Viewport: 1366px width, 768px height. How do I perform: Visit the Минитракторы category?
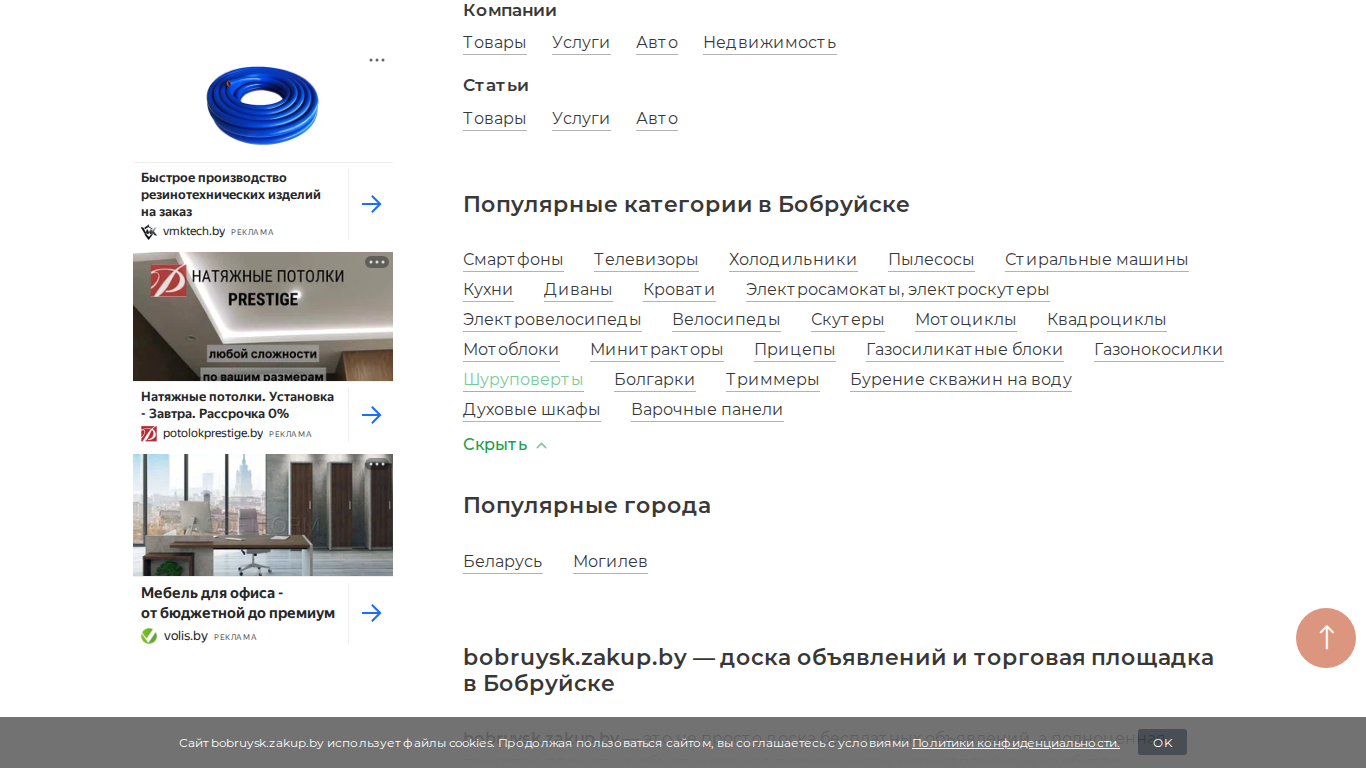pyautogui.click(x=657, y=350)
